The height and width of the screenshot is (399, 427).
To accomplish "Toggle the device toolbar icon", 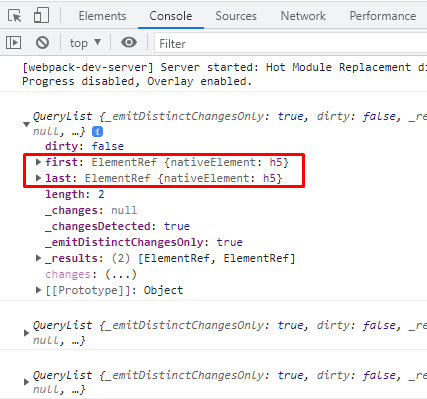I will point(41,15).
